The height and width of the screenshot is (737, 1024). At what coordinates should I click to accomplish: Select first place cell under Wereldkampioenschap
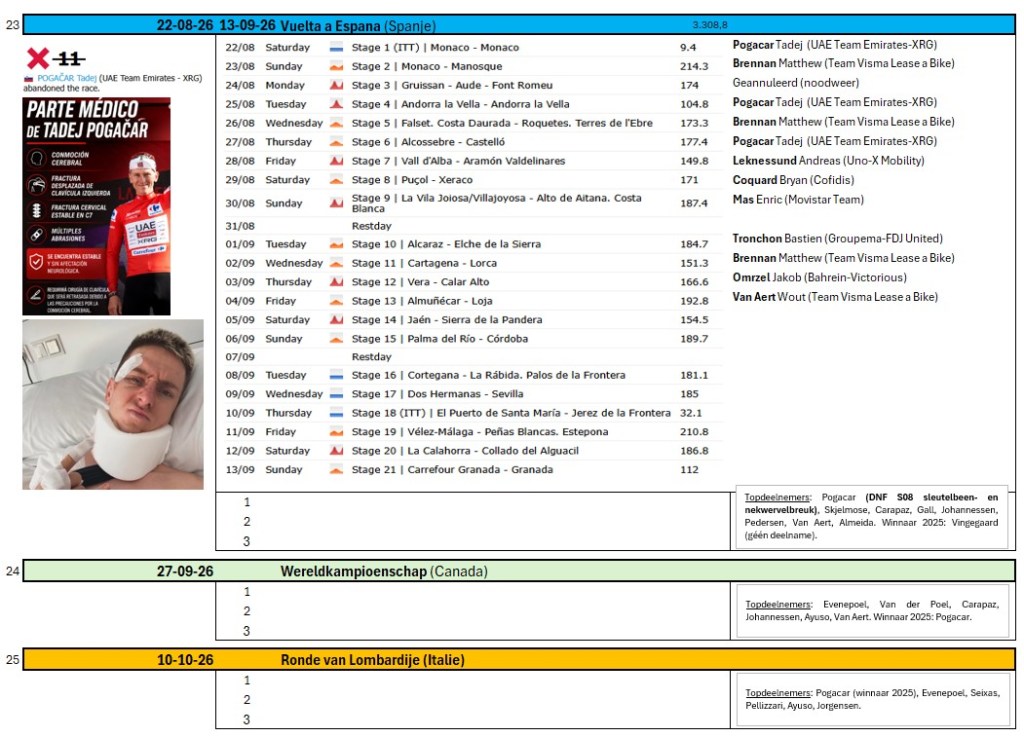click(x=473, y=591)
